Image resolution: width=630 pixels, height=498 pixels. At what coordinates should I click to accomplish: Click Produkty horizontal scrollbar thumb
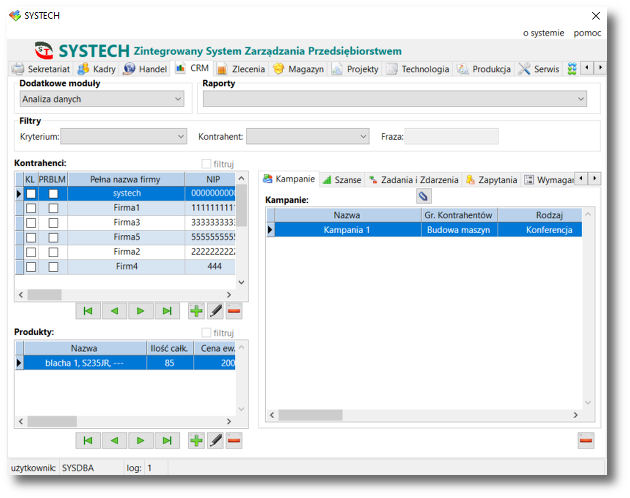pyautogui.click(x=52, y=421)
